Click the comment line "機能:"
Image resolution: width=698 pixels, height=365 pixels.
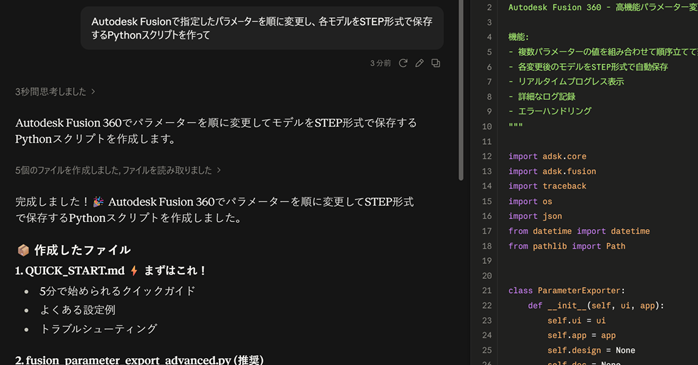point(519,37)
